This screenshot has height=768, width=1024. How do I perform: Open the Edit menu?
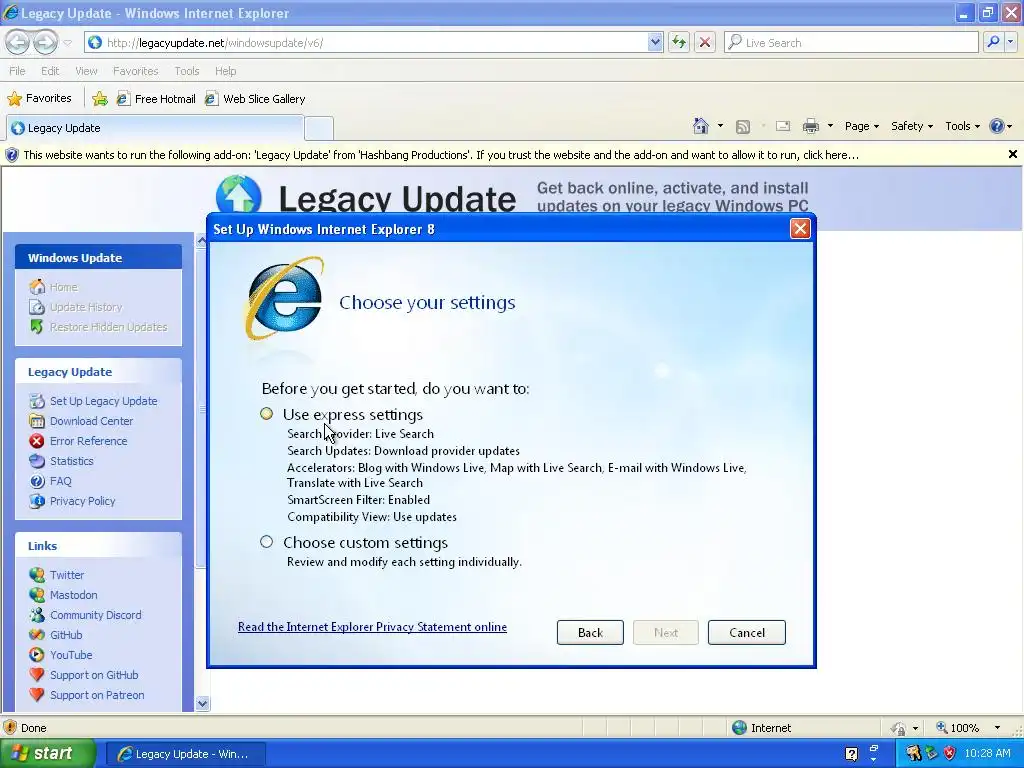[x=50, y=71]
